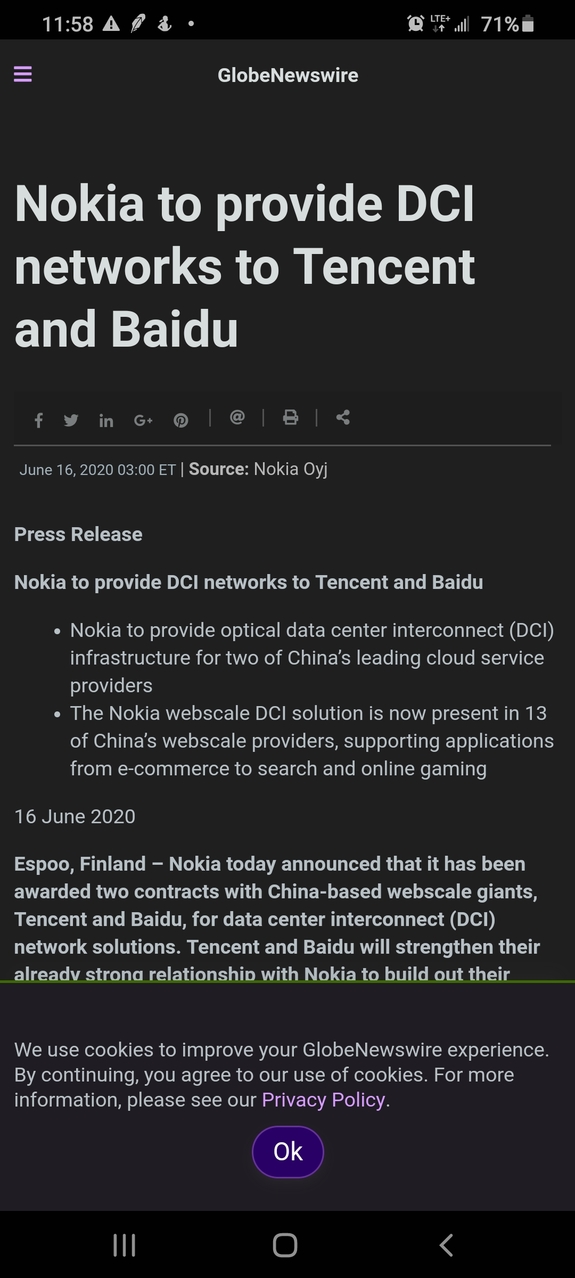This screenshot has width=575, height=1278.
Task: Pin article using Pinterest icon
Action: click(x=181, y=420)
